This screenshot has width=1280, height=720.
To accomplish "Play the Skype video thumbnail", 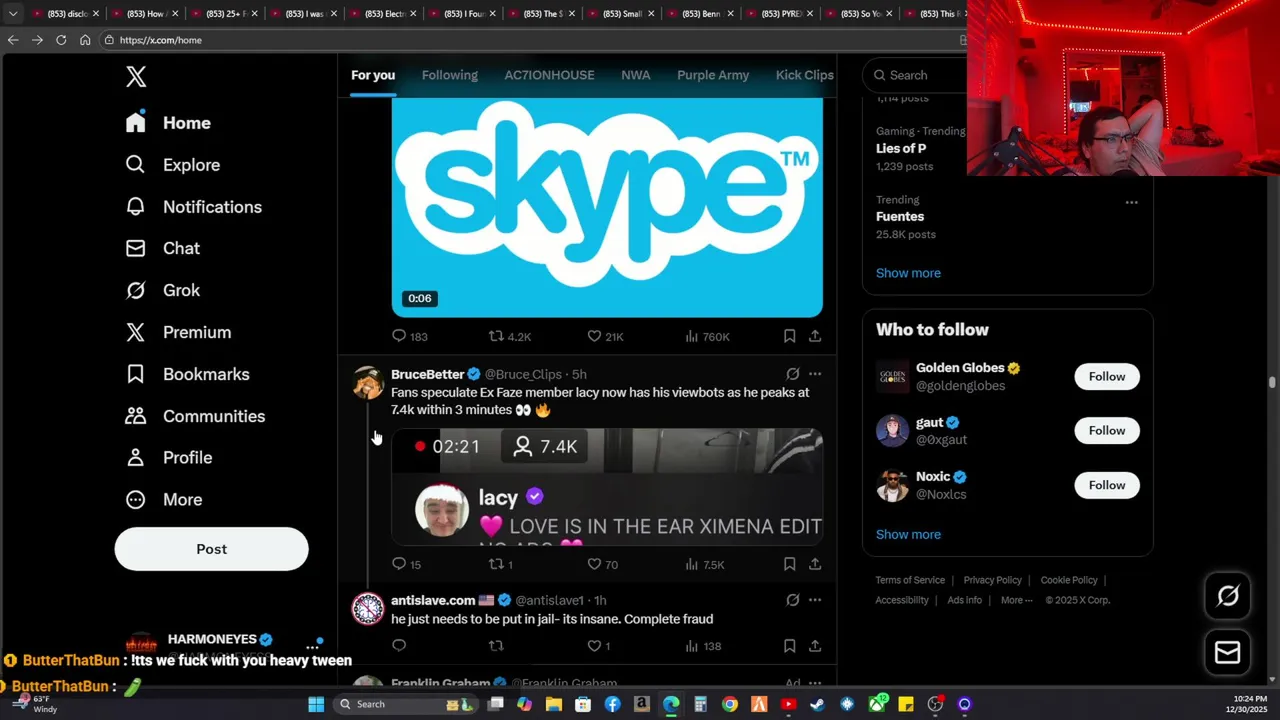I will click(x=607, y=207).
